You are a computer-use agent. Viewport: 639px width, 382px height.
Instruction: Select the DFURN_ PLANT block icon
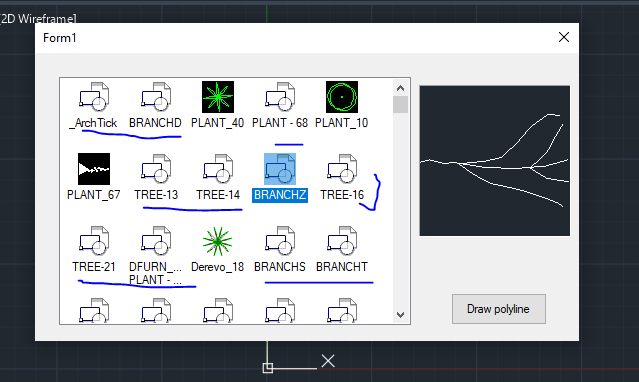pos(156,241)
